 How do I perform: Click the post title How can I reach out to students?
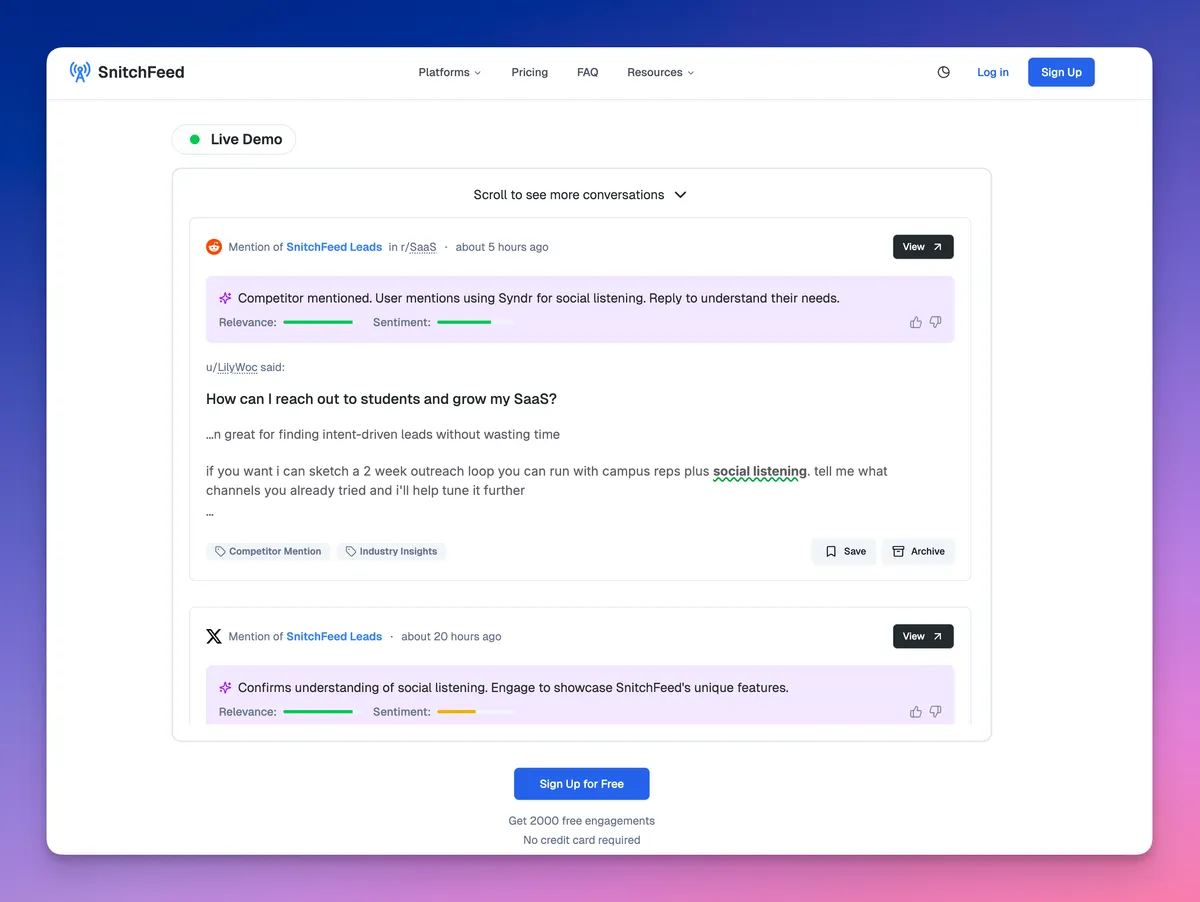click(381, 399)
